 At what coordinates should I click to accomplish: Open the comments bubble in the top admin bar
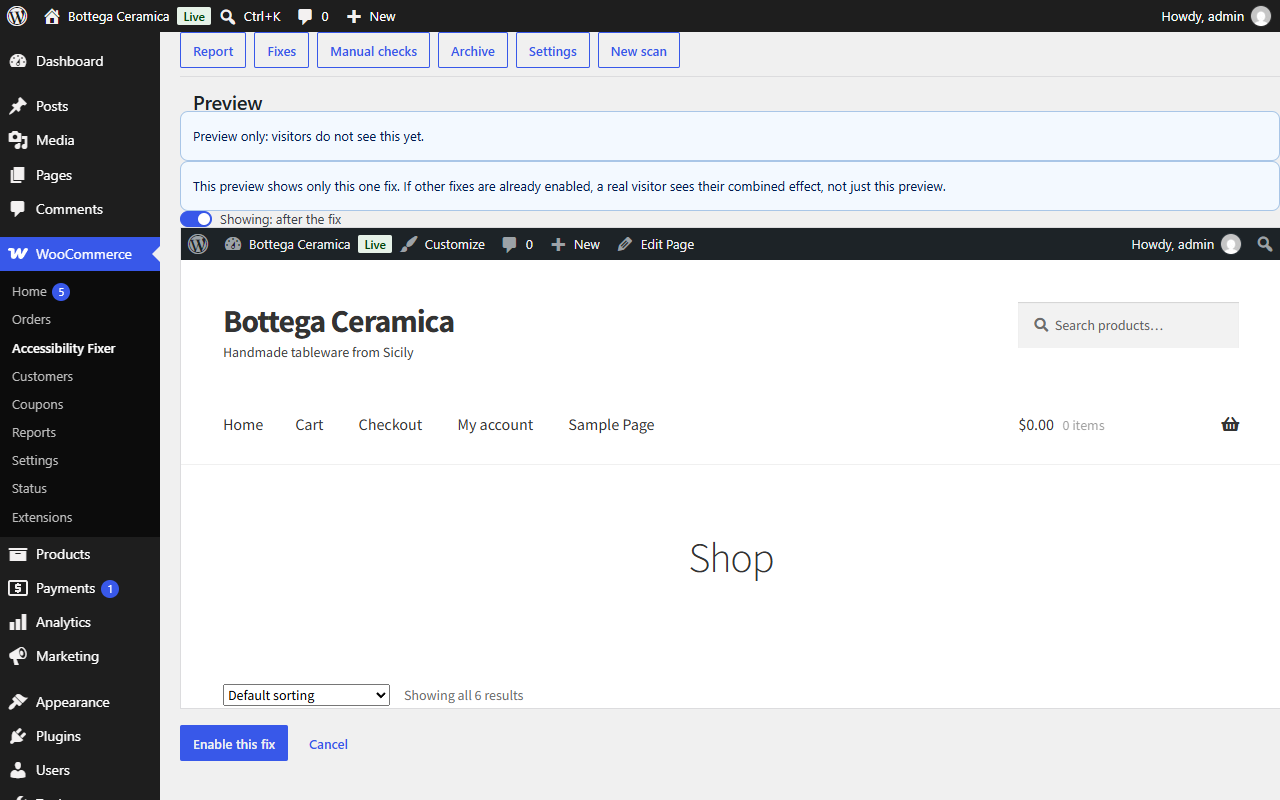click(313, 16)
